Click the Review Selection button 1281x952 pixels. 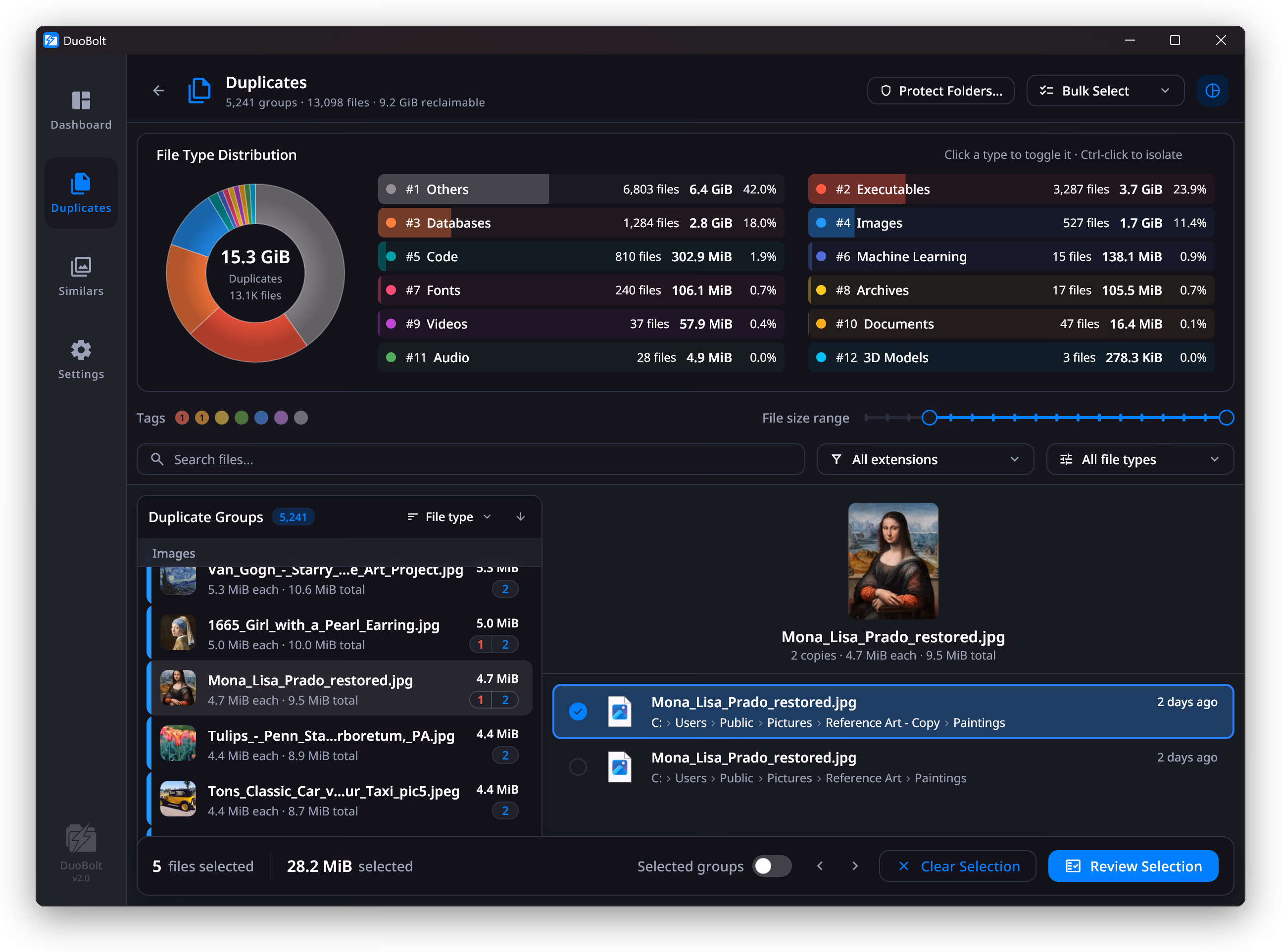pyautogui.click(x=1133, y=866)
